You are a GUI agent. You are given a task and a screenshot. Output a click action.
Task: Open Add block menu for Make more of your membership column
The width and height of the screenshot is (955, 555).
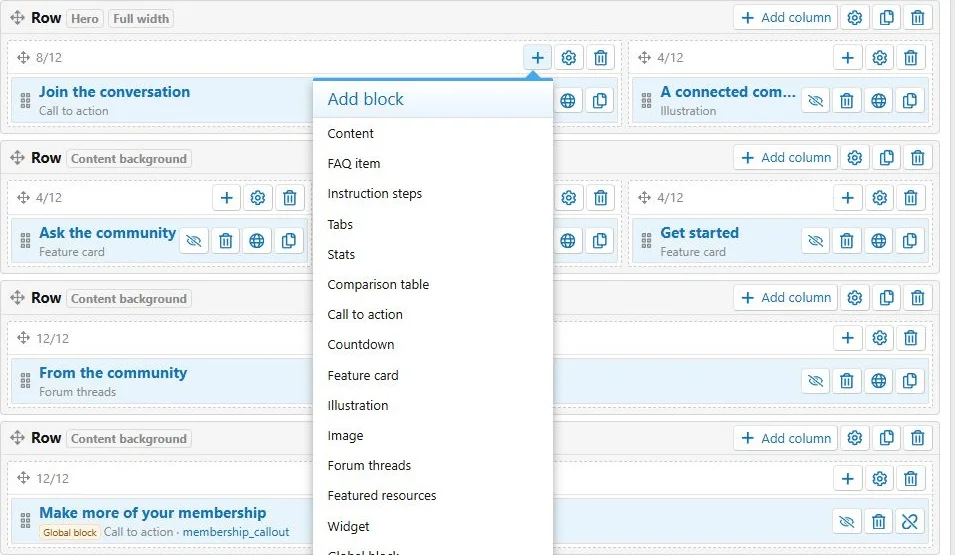click(847, 478)
